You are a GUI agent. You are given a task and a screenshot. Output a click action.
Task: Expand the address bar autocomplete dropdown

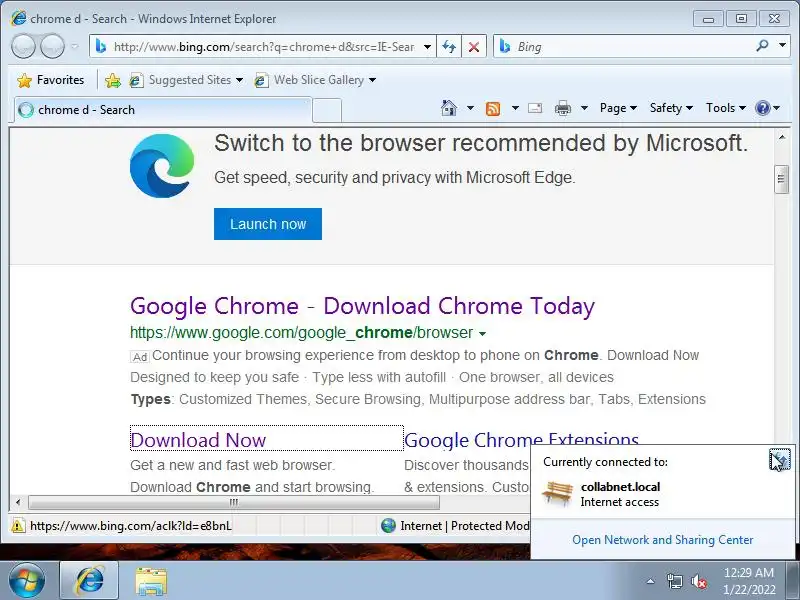(x=427, y=47)
